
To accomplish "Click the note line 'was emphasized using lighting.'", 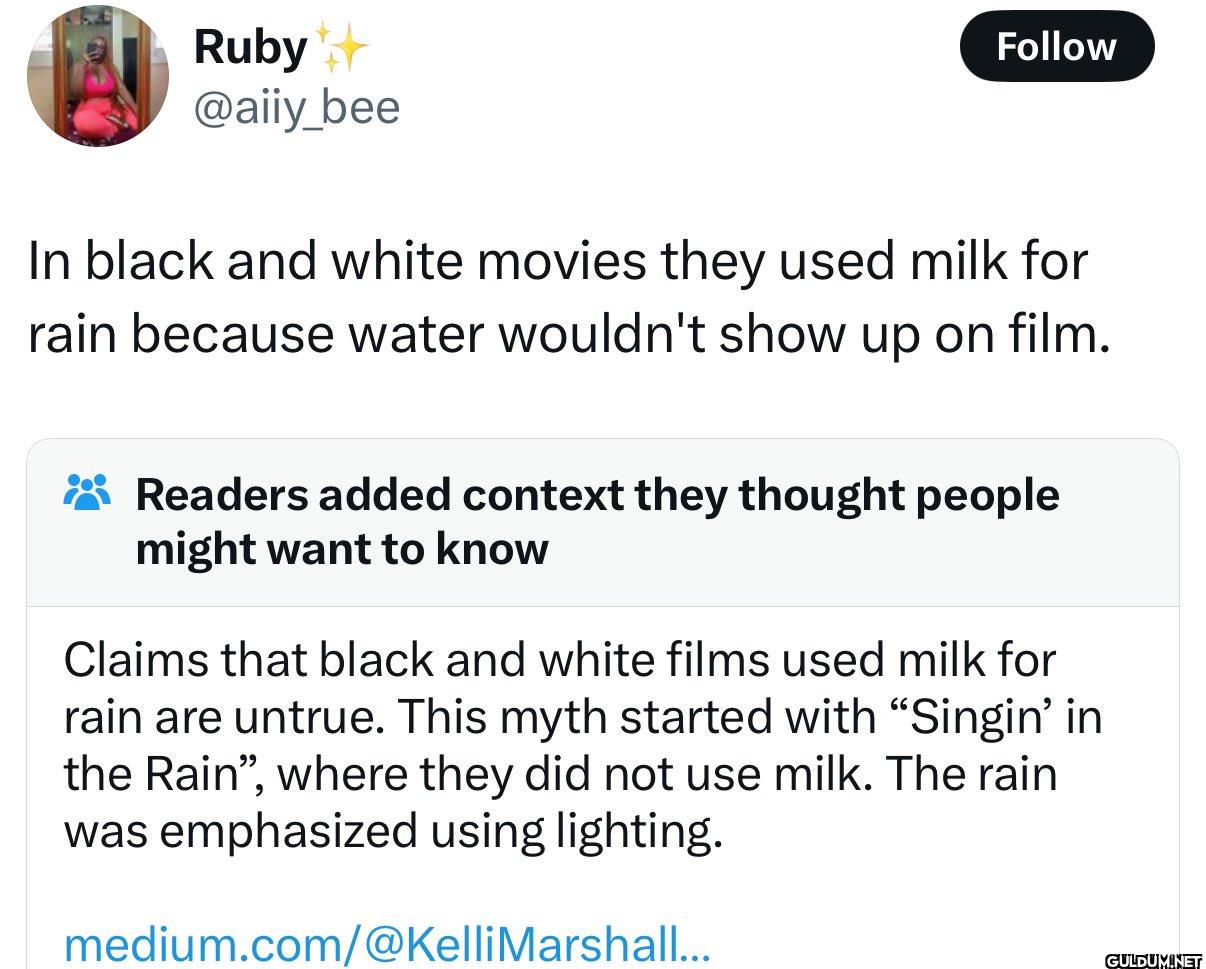I will (x=392, y=831).
